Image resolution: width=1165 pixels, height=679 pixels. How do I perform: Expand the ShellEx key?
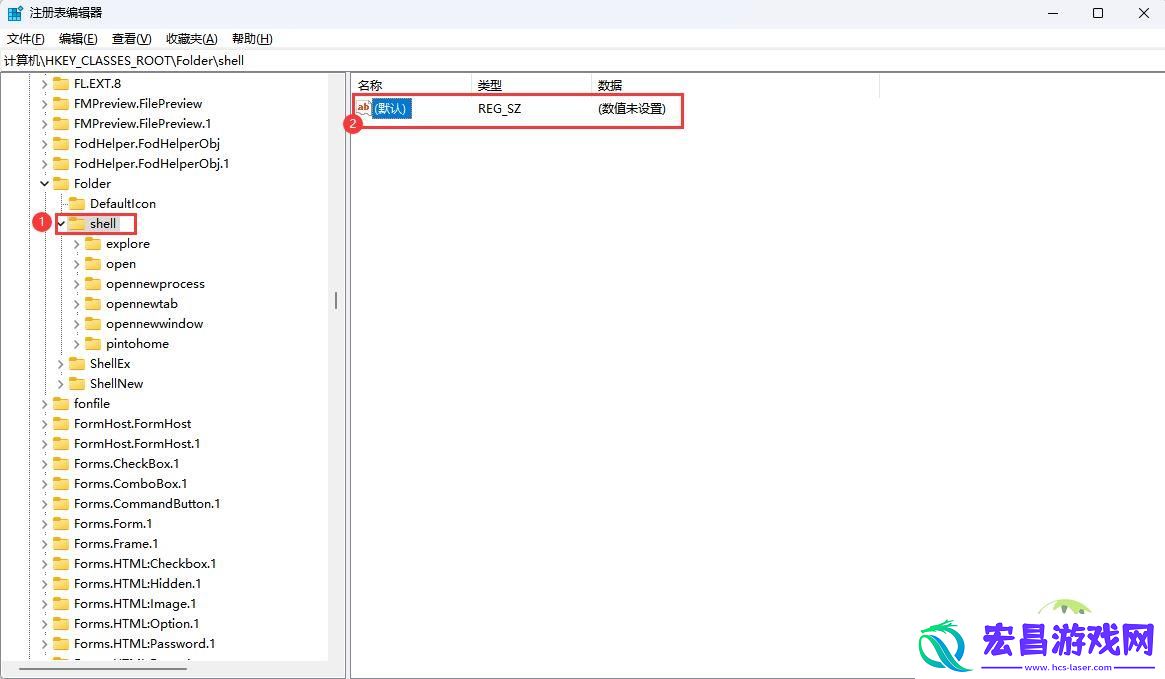click(x=61, y=364)
